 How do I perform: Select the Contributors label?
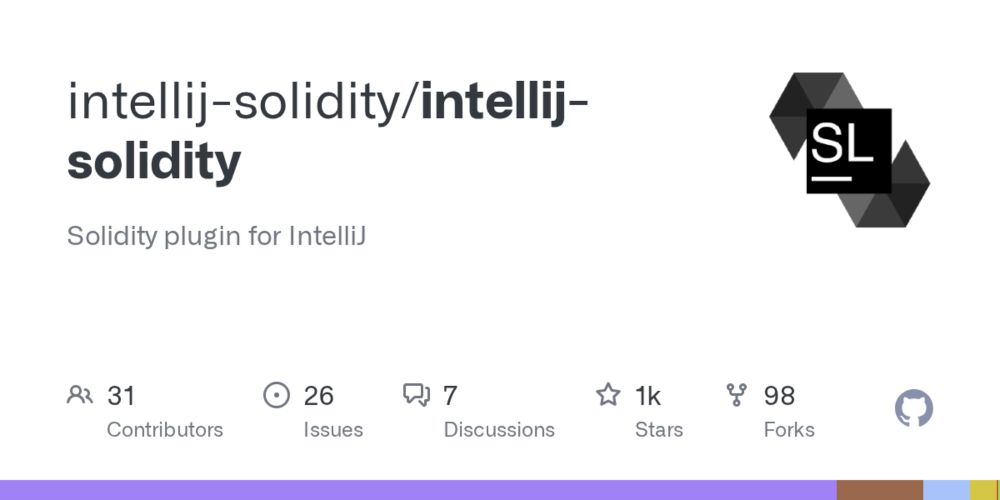point(165,430)
